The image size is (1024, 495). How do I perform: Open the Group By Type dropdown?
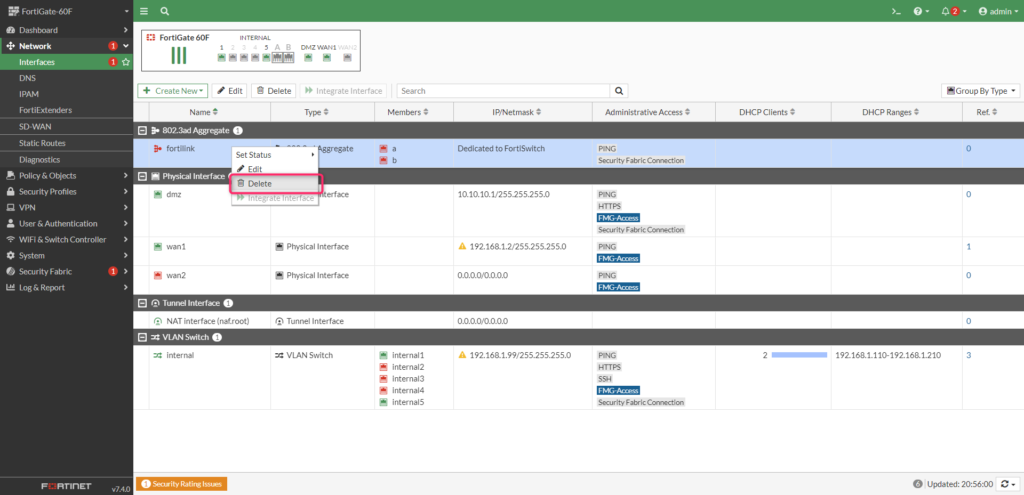(980, 90)
